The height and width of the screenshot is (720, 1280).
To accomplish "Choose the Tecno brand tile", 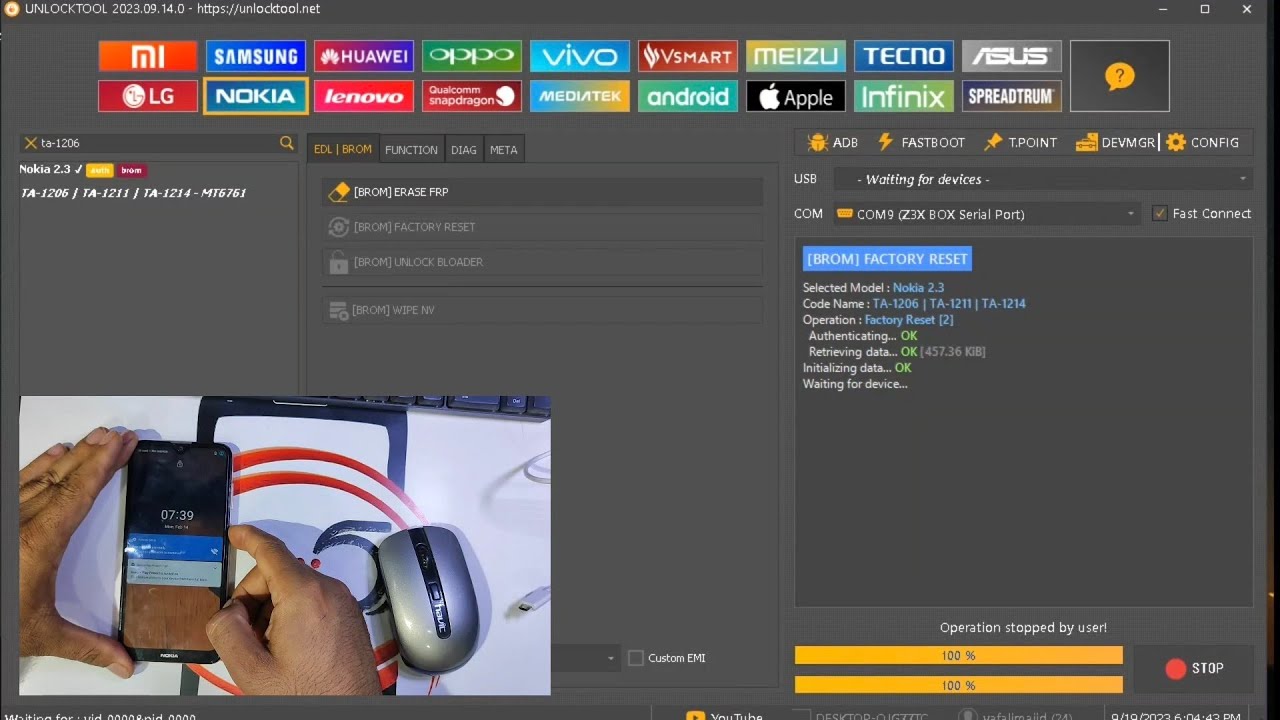I will pyautogui.click(x=904, y=56).
